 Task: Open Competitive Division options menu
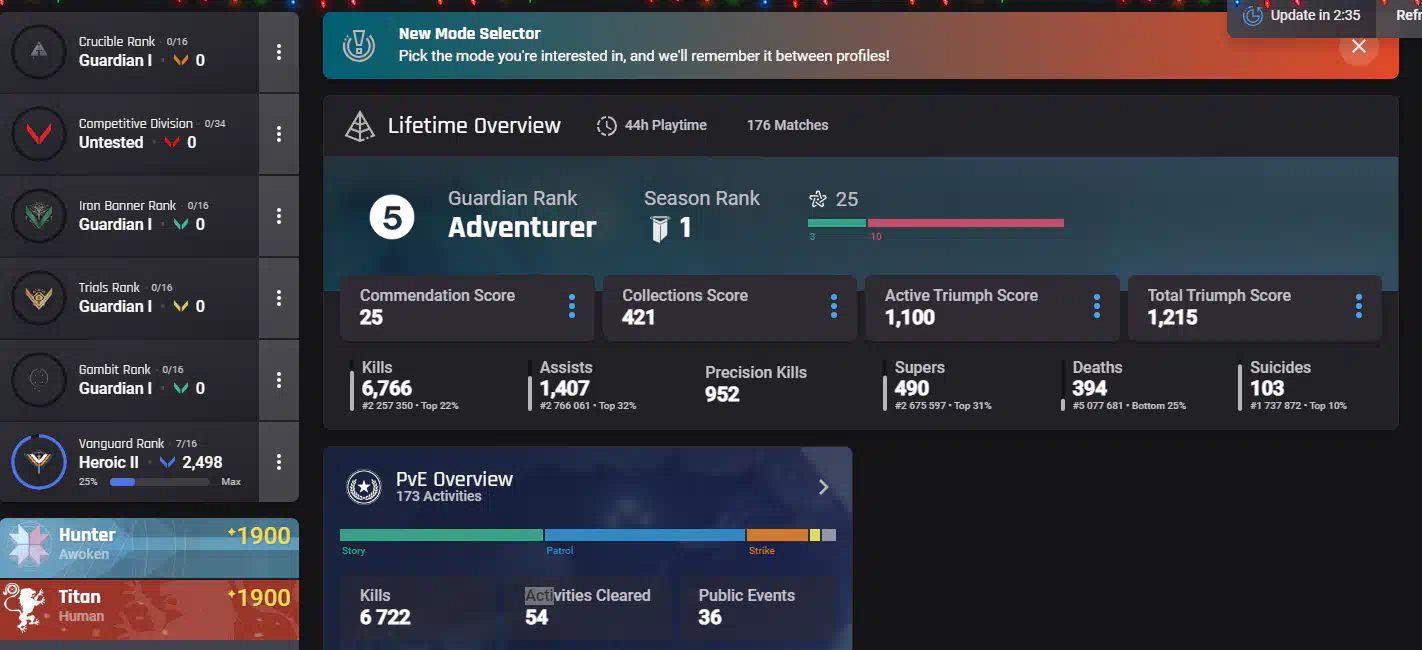click(279, 134)
